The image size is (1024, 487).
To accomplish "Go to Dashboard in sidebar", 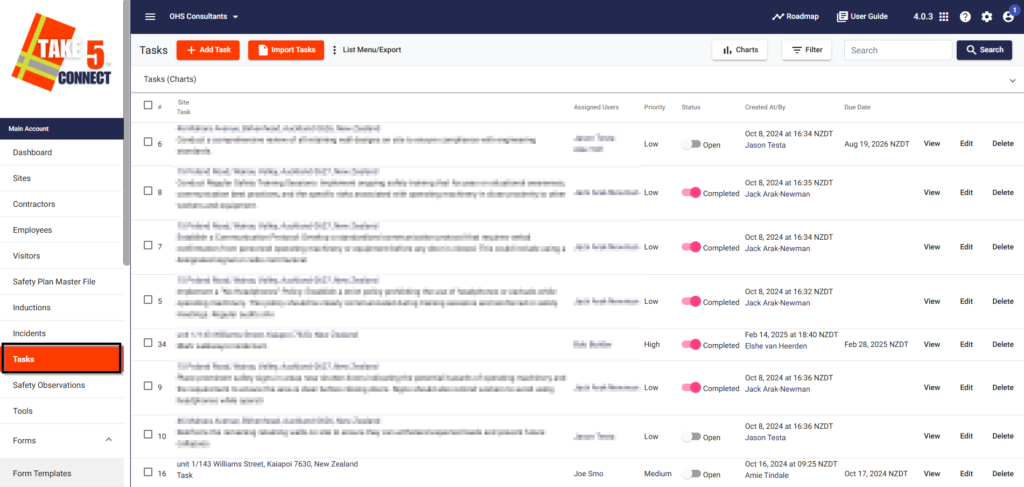I will click(x=61, y=152).
